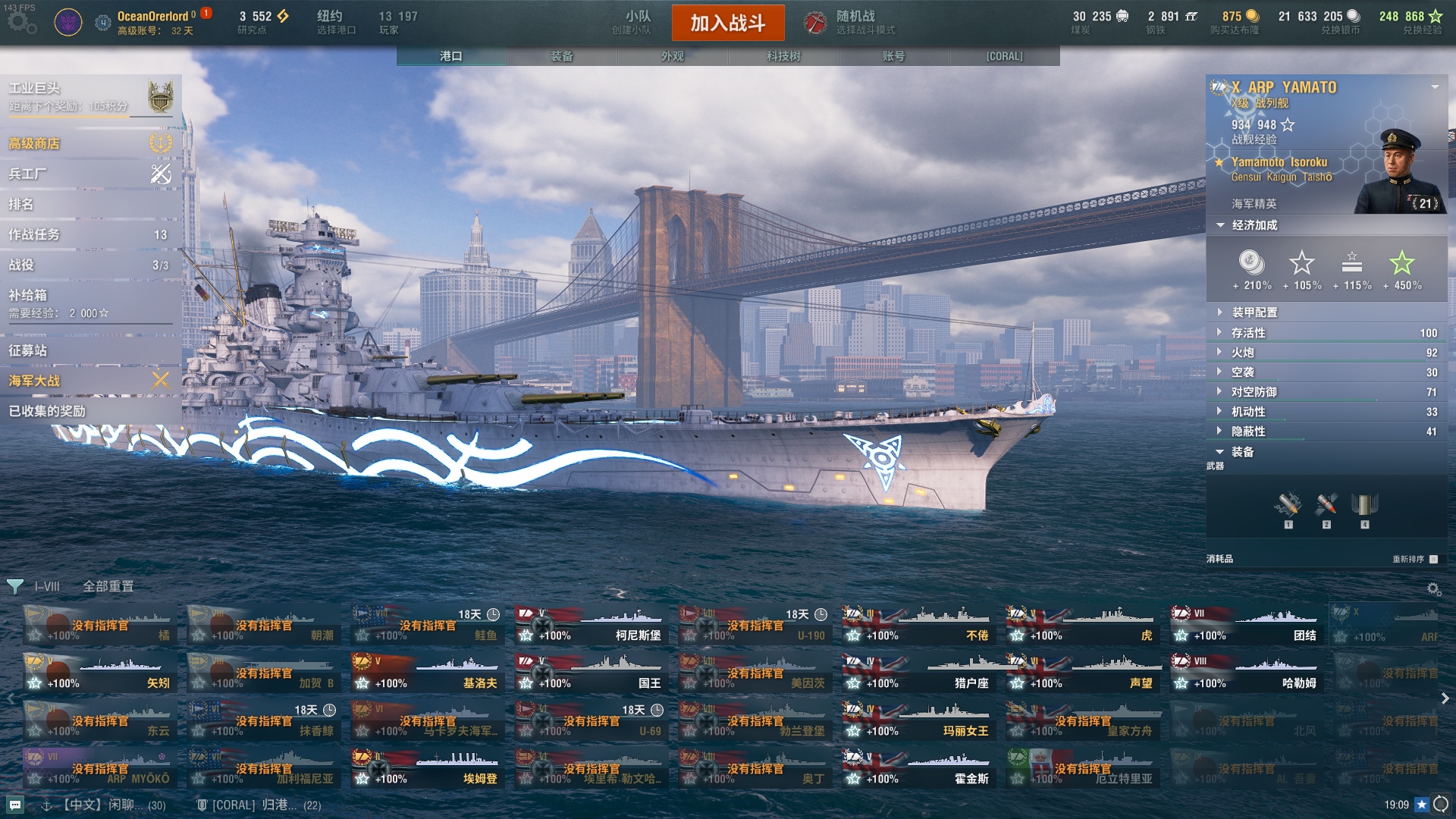
Task: Open the carousel filter funnel icon
Action: (x=15, y=586)
